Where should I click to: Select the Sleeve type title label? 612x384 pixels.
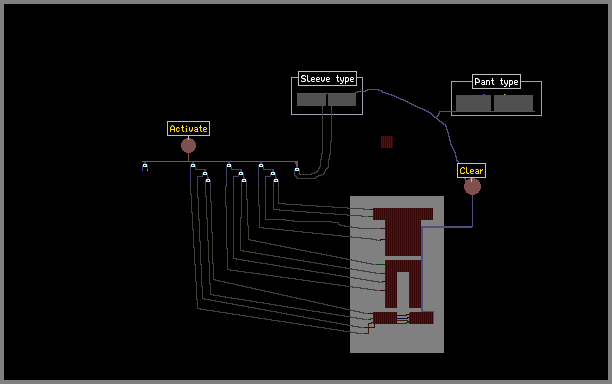pyautogui.click(x=327, y=79)
